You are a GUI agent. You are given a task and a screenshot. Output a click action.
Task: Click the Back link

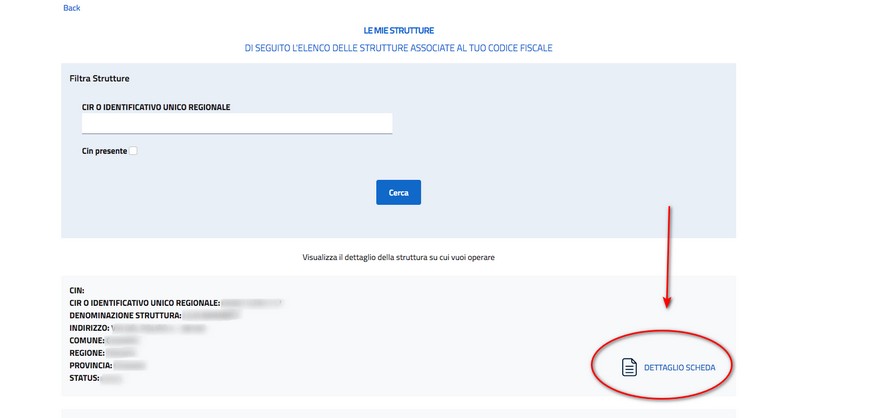pyautogui.click(x=71, y=8)
